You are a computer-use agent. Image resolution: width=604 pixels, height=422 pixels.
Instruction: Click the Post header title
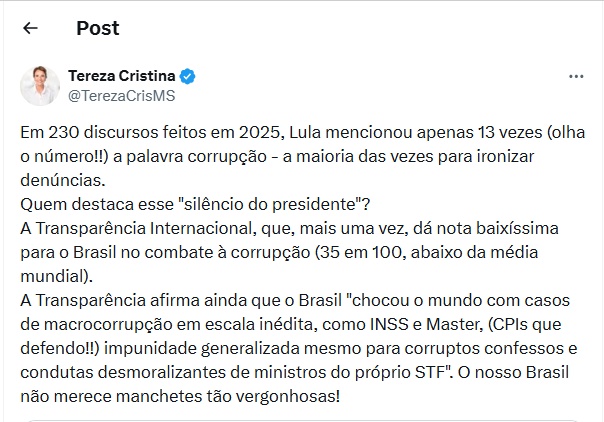click(97, 28)
